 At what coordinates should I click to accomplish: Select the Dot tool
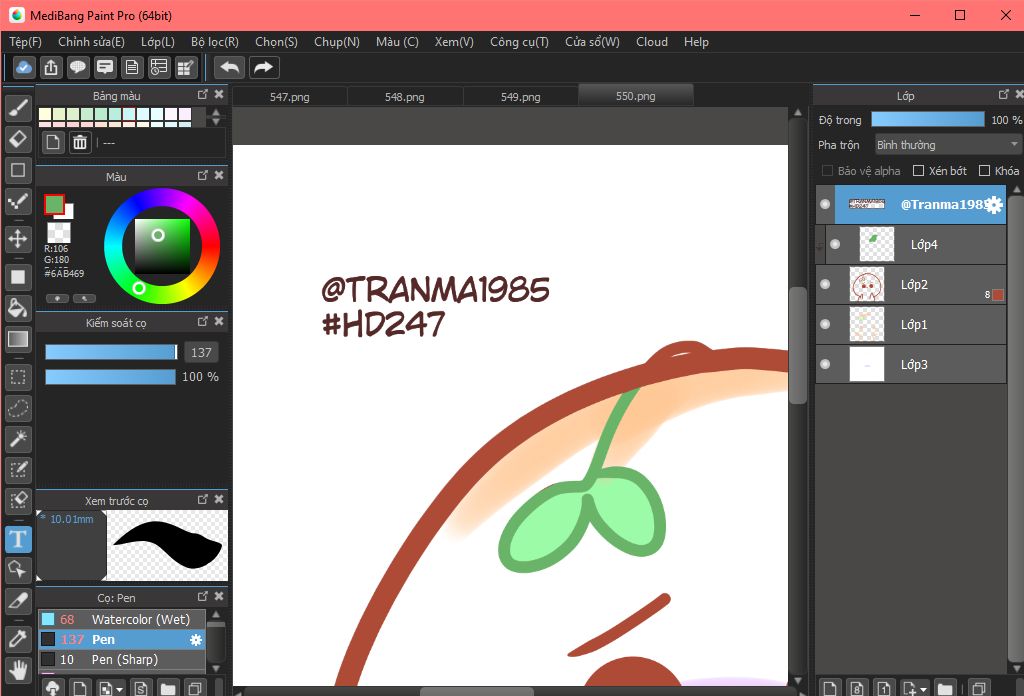coord(18,201)
